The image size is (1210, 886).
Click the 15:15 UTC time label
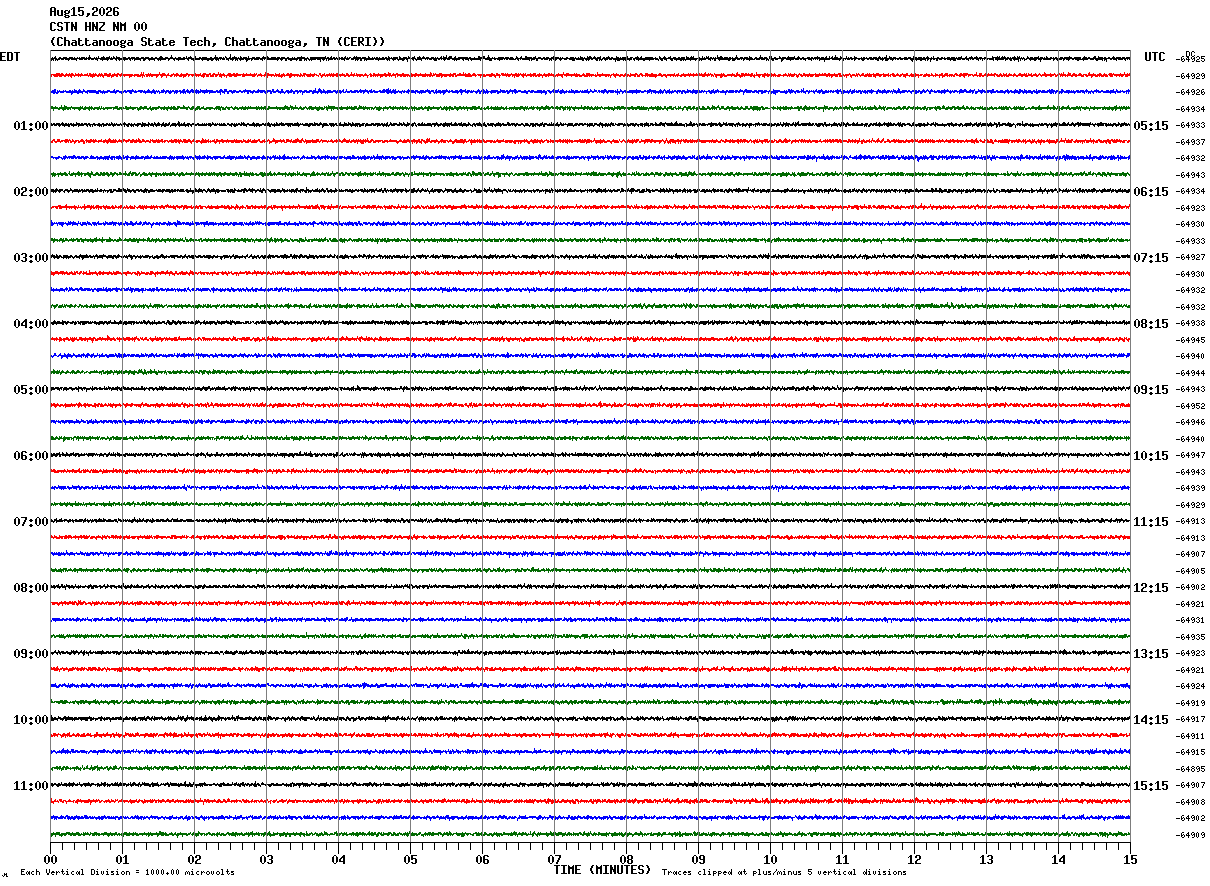click(1151, 786)
